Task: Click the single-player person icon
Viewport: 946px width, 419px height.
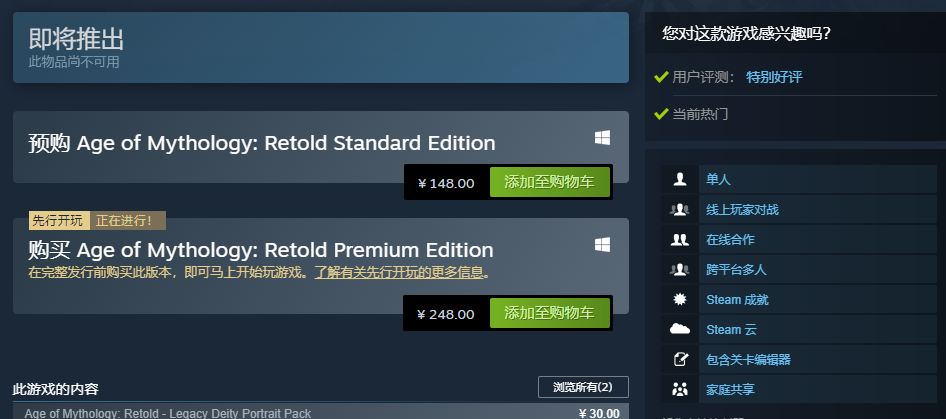Action: click(x=680, y=179)
